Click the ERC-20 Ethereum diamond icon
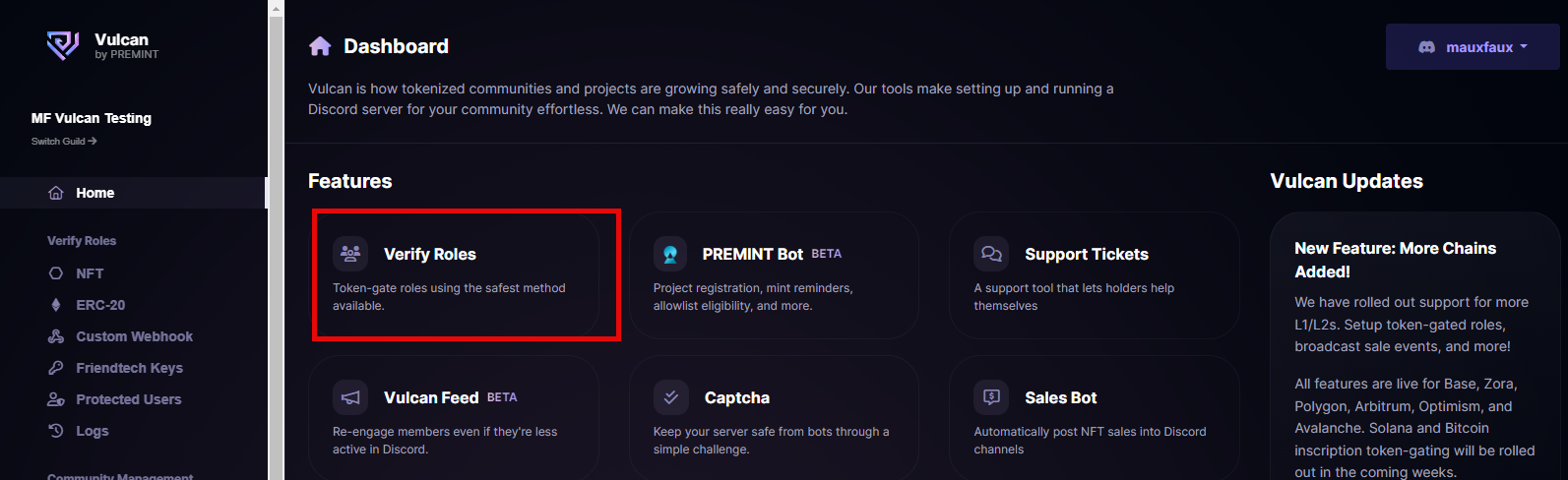Viewport: 1568px width, 480px height. coord(56,305)
